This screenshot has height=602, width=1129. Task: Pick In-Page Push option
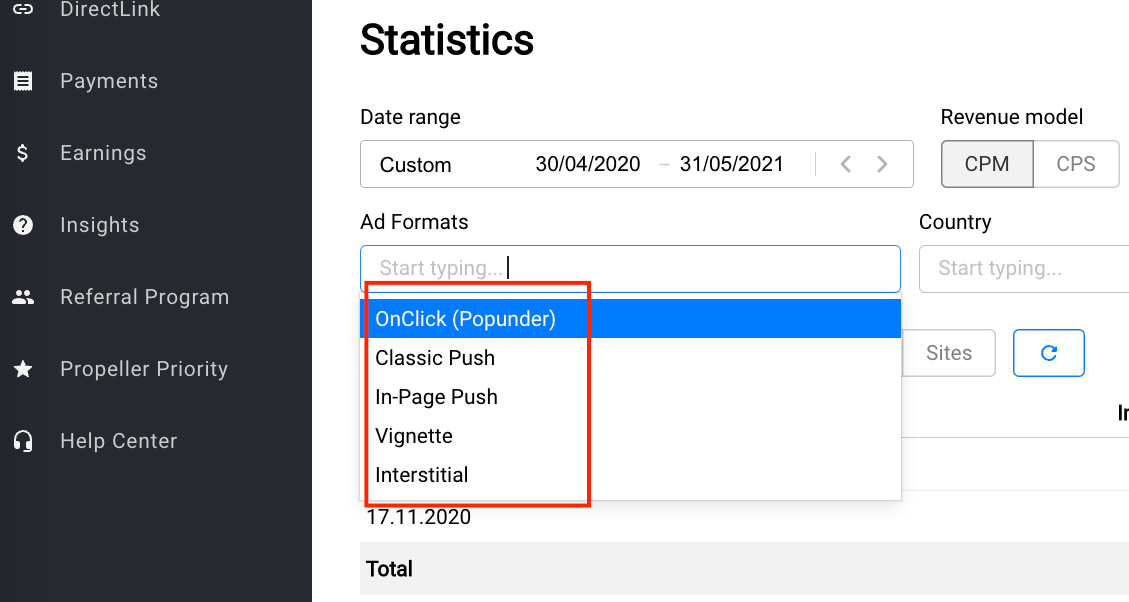click(x=436, y=397)
